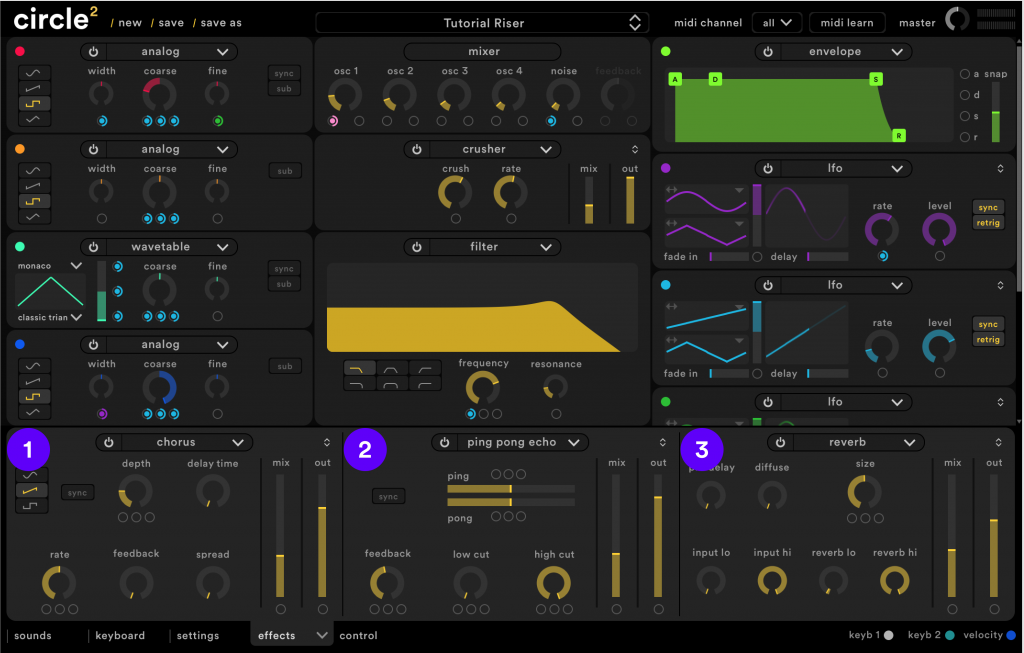Toggle the envelope module power button
The image size is (1024, 653).
768,52
